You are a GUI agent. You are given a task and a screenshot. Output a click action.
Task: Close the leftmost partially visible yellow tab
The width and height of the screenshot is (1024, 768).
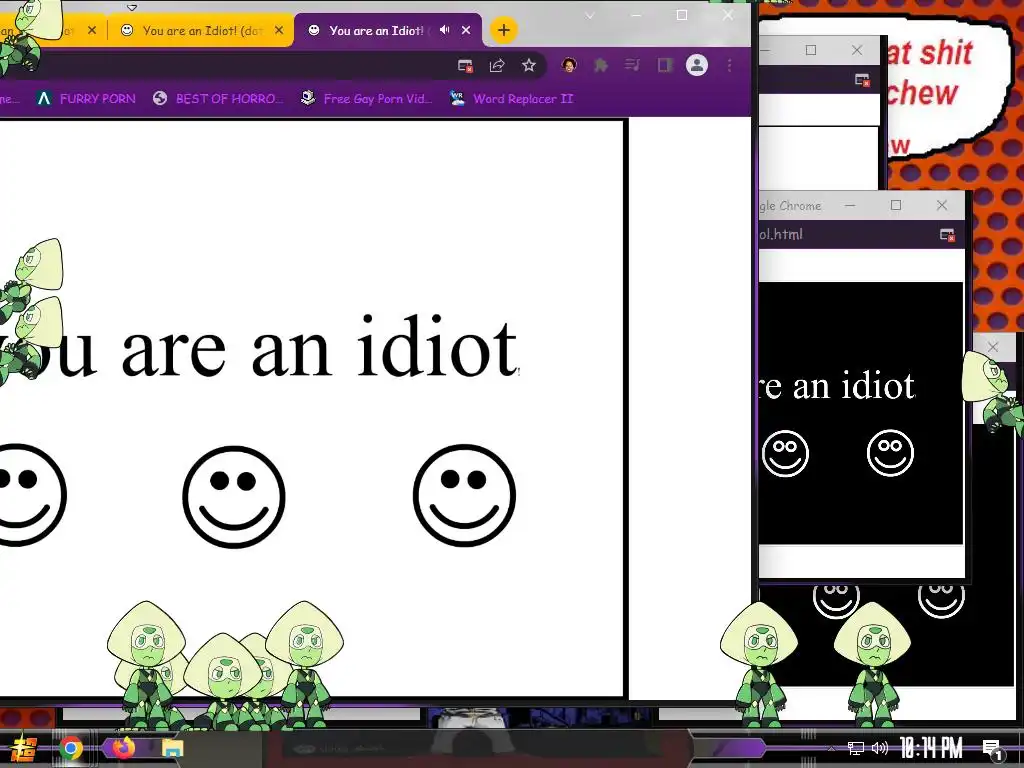(92, 30)
